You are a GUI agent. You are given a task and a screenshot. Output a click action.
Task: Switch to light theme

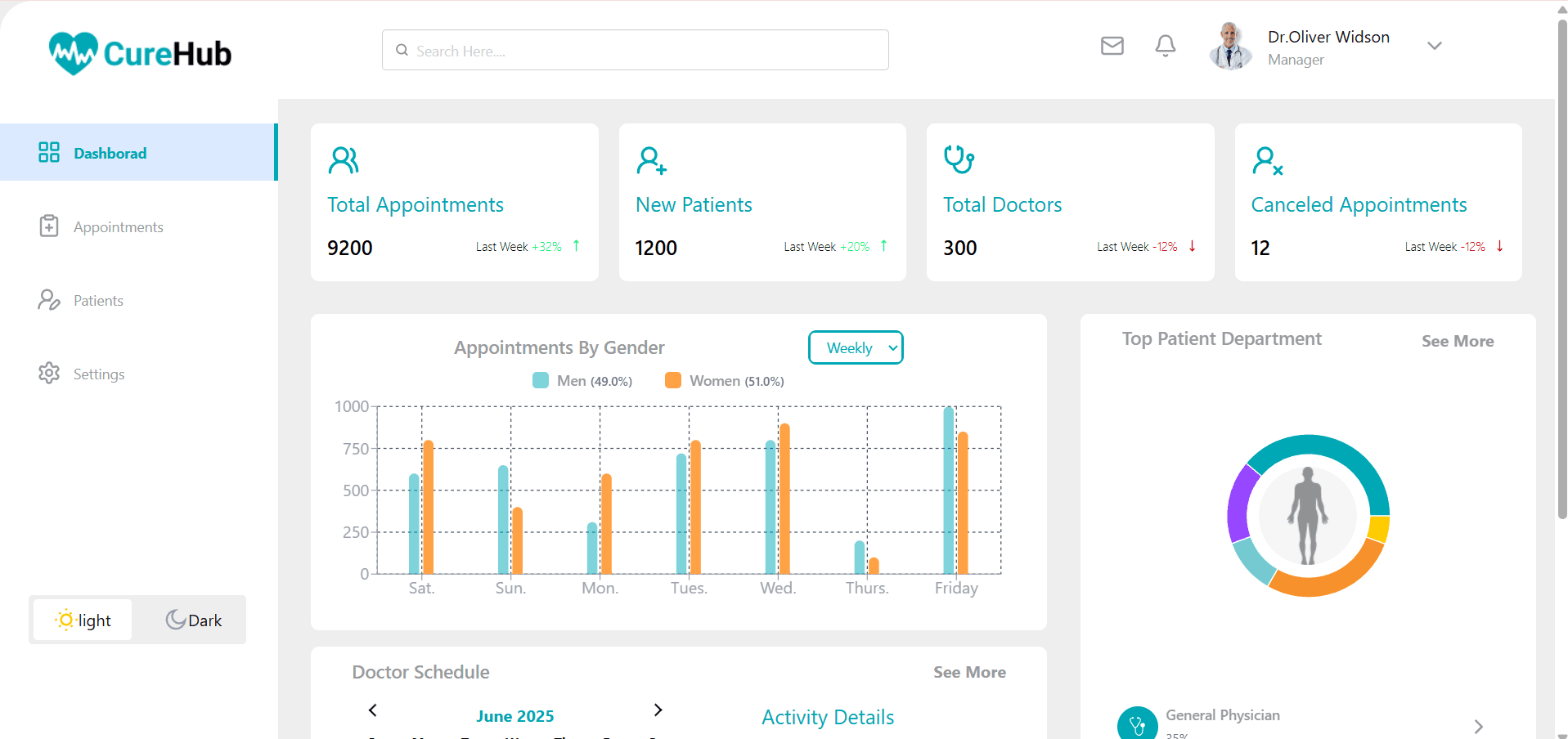tap(83, 620)
